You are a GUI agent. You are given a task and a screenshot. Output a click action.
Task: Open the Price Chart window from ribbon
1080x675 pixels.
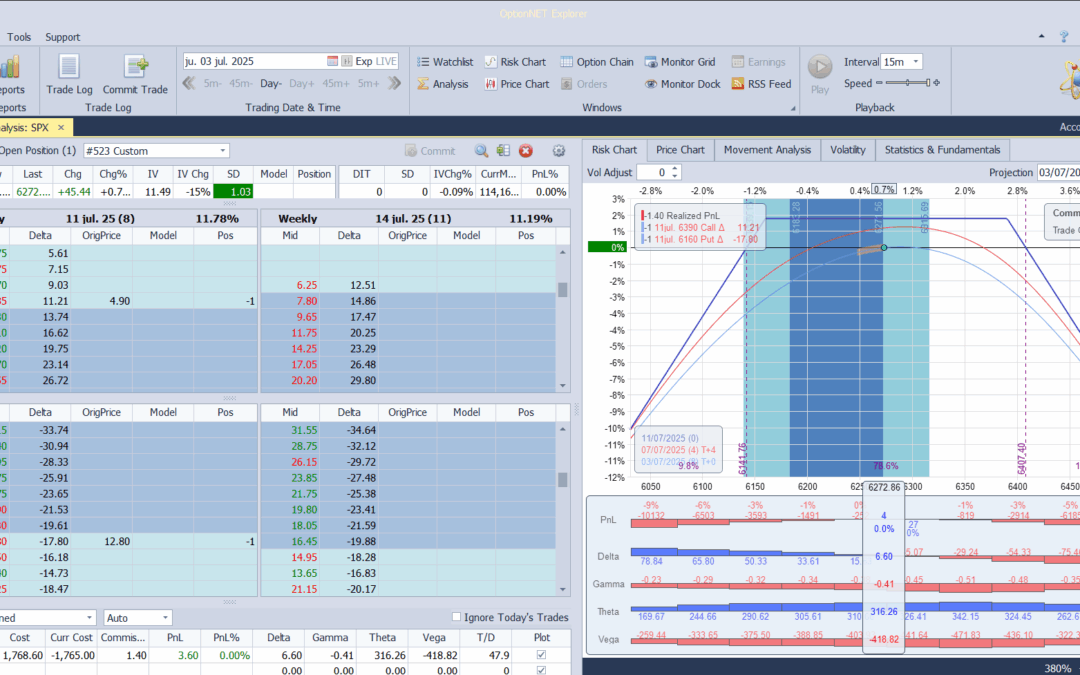[517, 84]
